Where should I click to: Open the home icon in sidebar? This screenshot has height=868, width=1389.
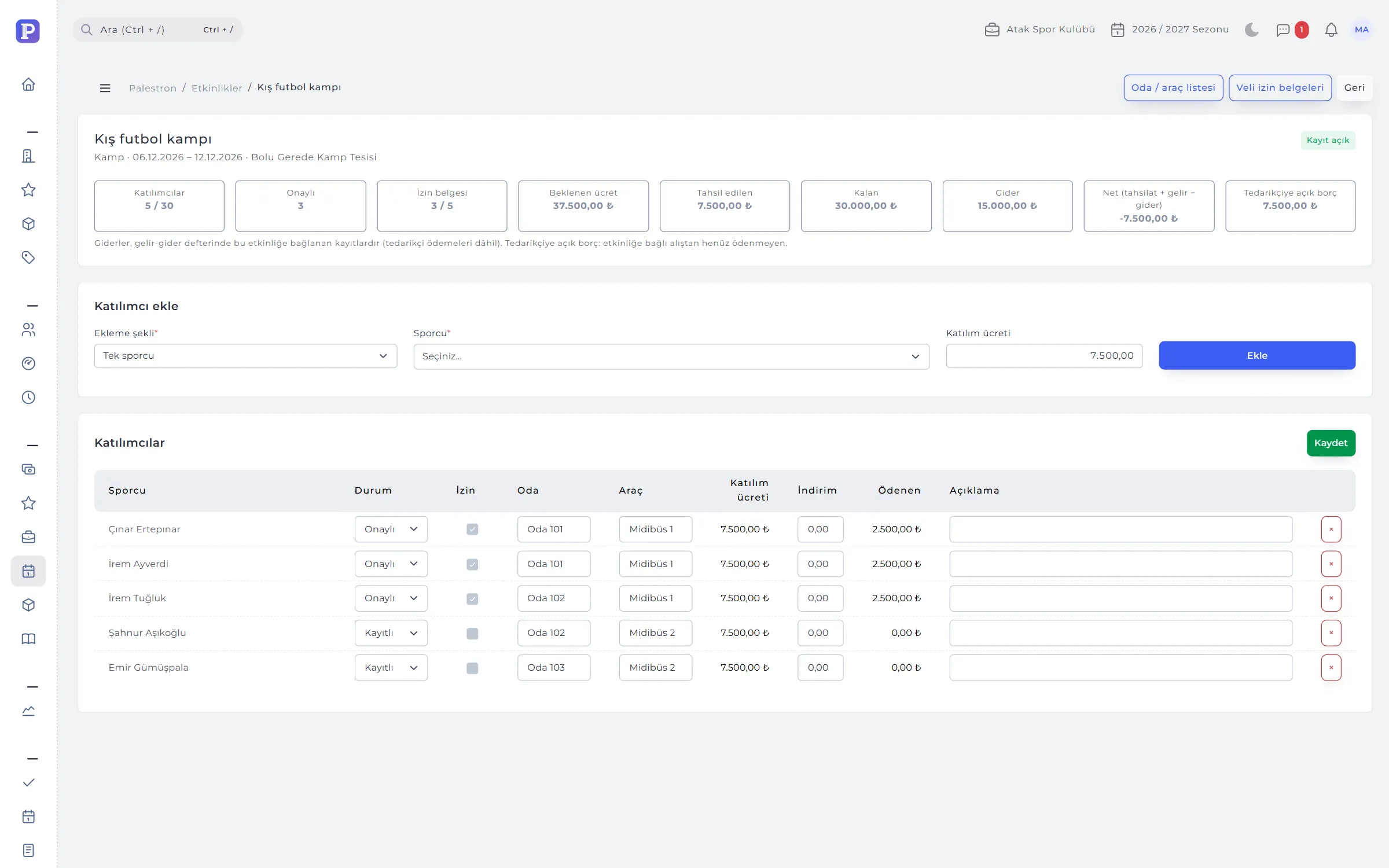pos(28,84)
